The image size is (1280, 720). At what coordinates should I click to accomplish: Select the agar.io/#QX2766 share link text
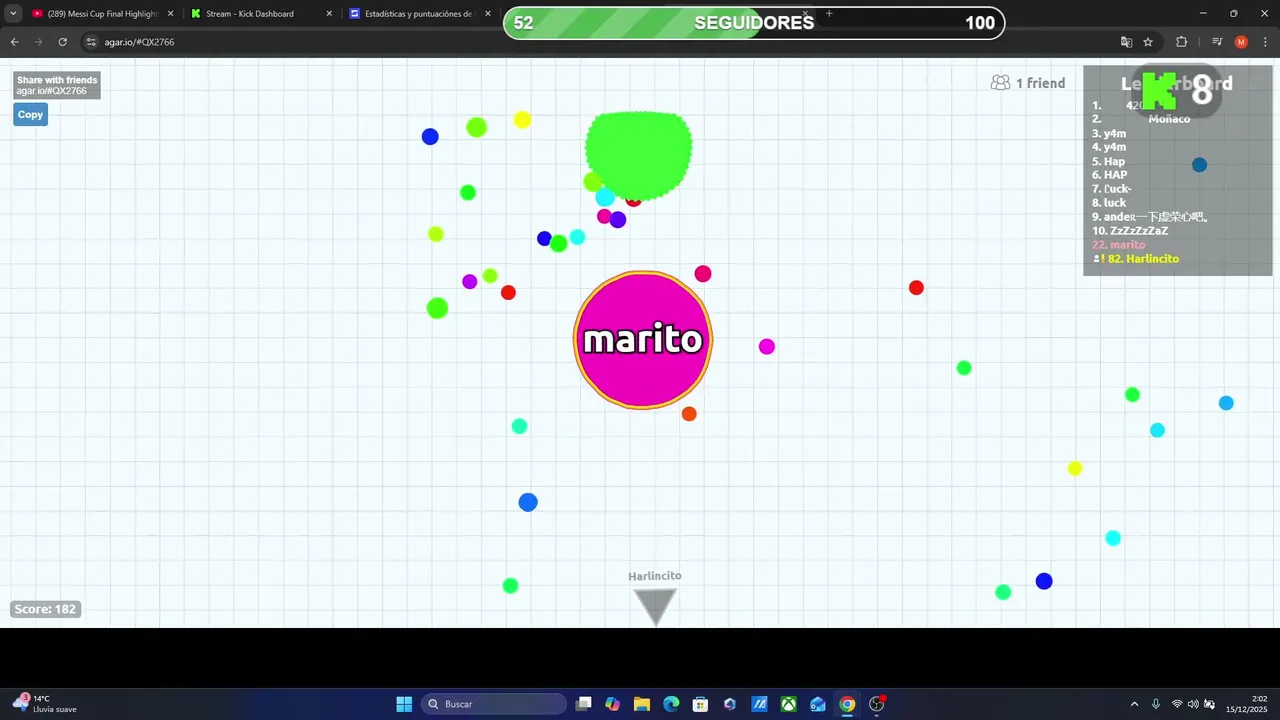[52, 91]
